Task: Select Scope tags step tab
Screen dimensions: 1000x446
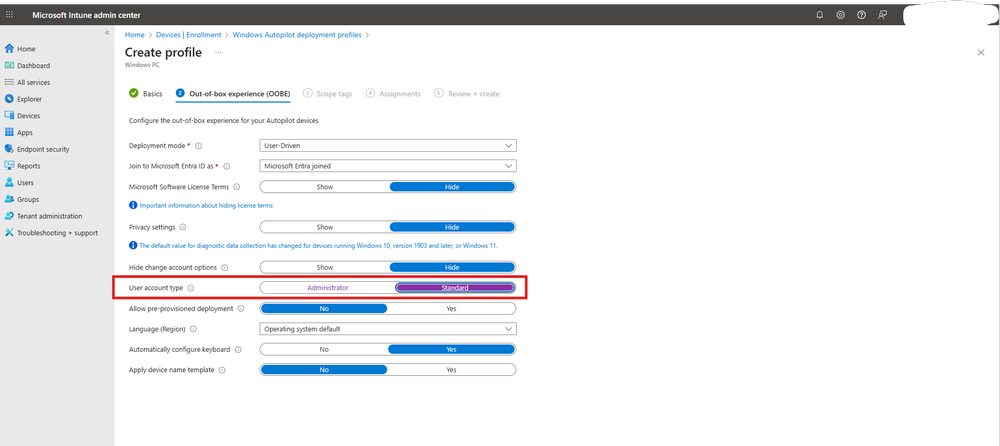Action: pyautogui.click(x=327, y=94)
